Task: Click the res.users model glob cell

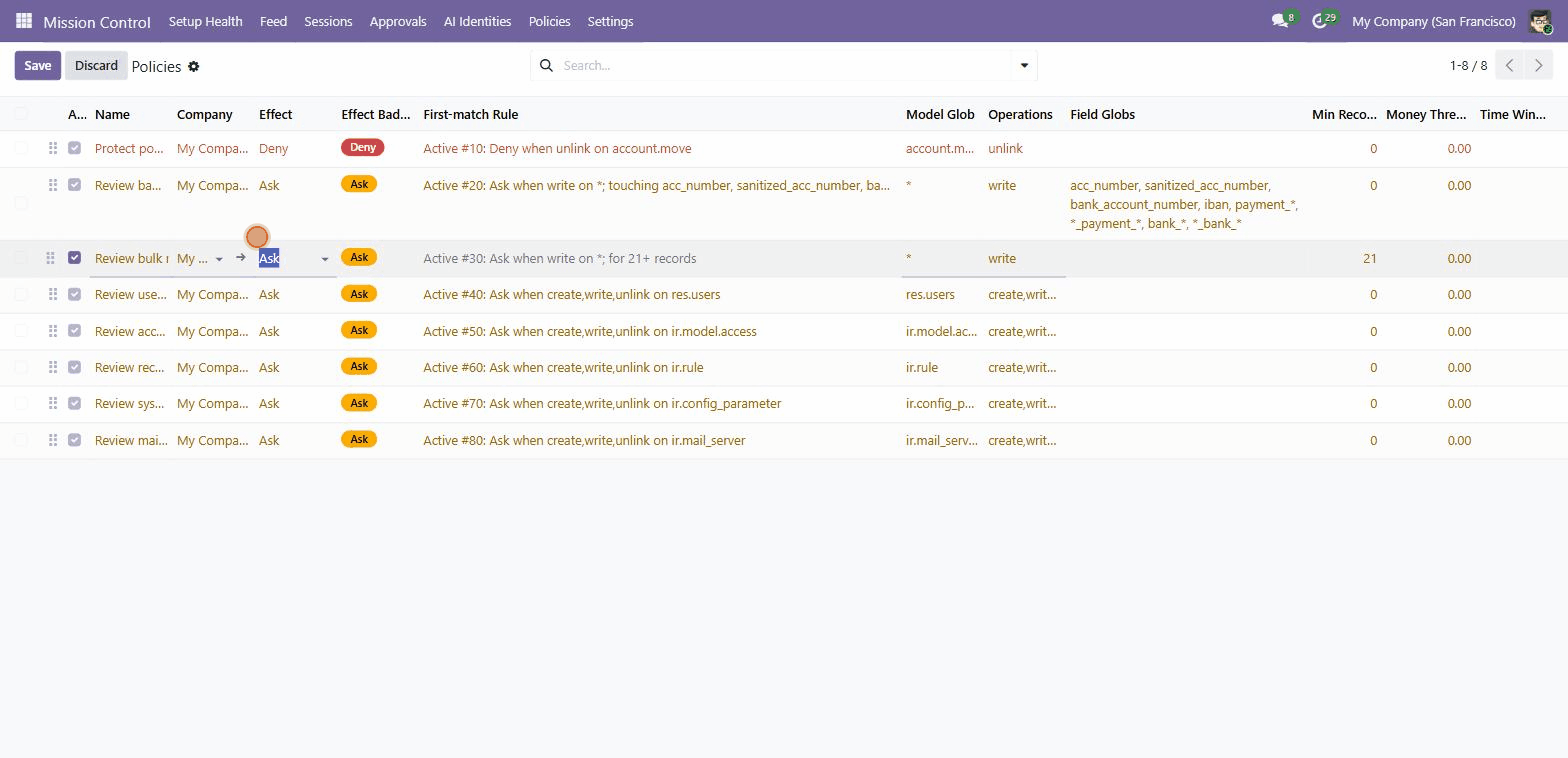Action: 940,294
